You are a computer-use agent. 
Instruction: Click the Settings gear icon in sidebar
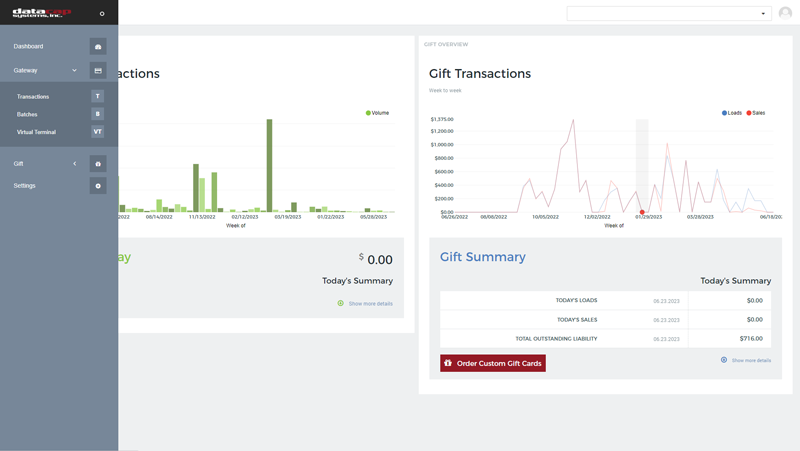[98, 186]
